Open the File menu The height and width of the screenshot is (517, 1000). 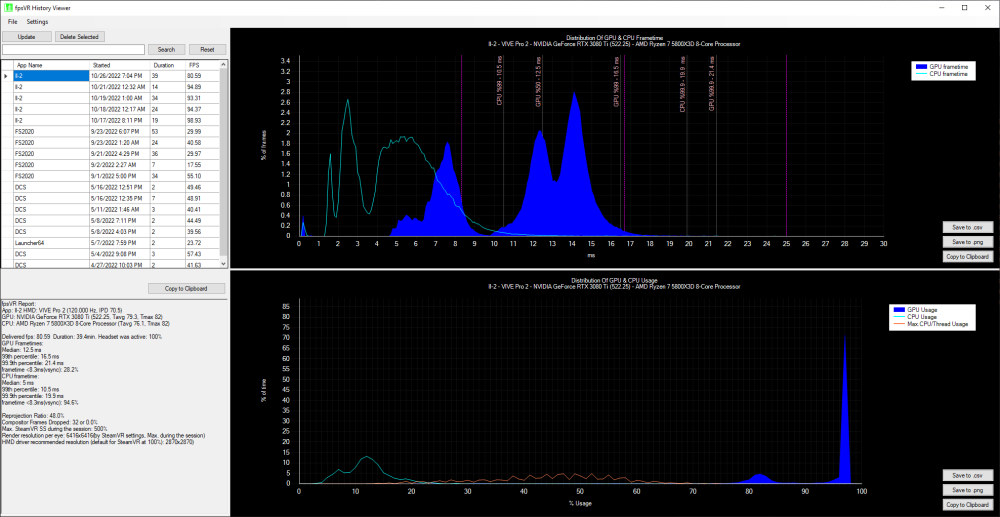click(x=12, y=21)
